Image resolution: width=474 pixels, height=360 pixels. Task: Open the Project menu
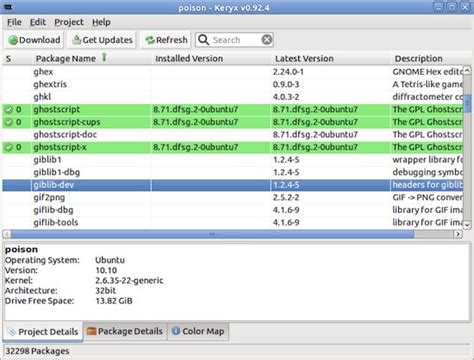(69, 22)
